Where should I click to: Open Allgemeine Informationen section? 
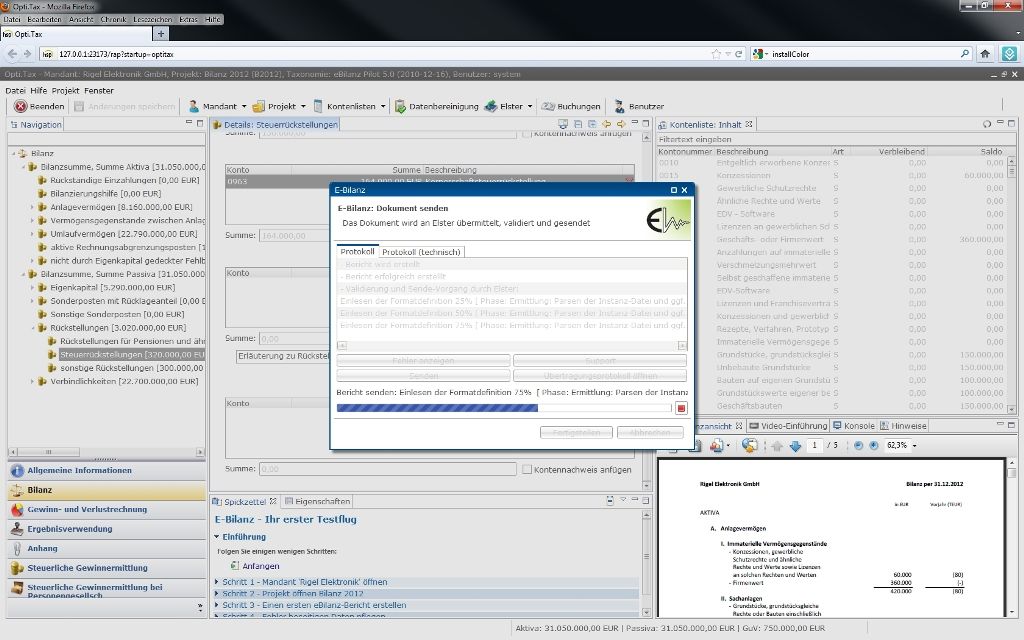106,470
